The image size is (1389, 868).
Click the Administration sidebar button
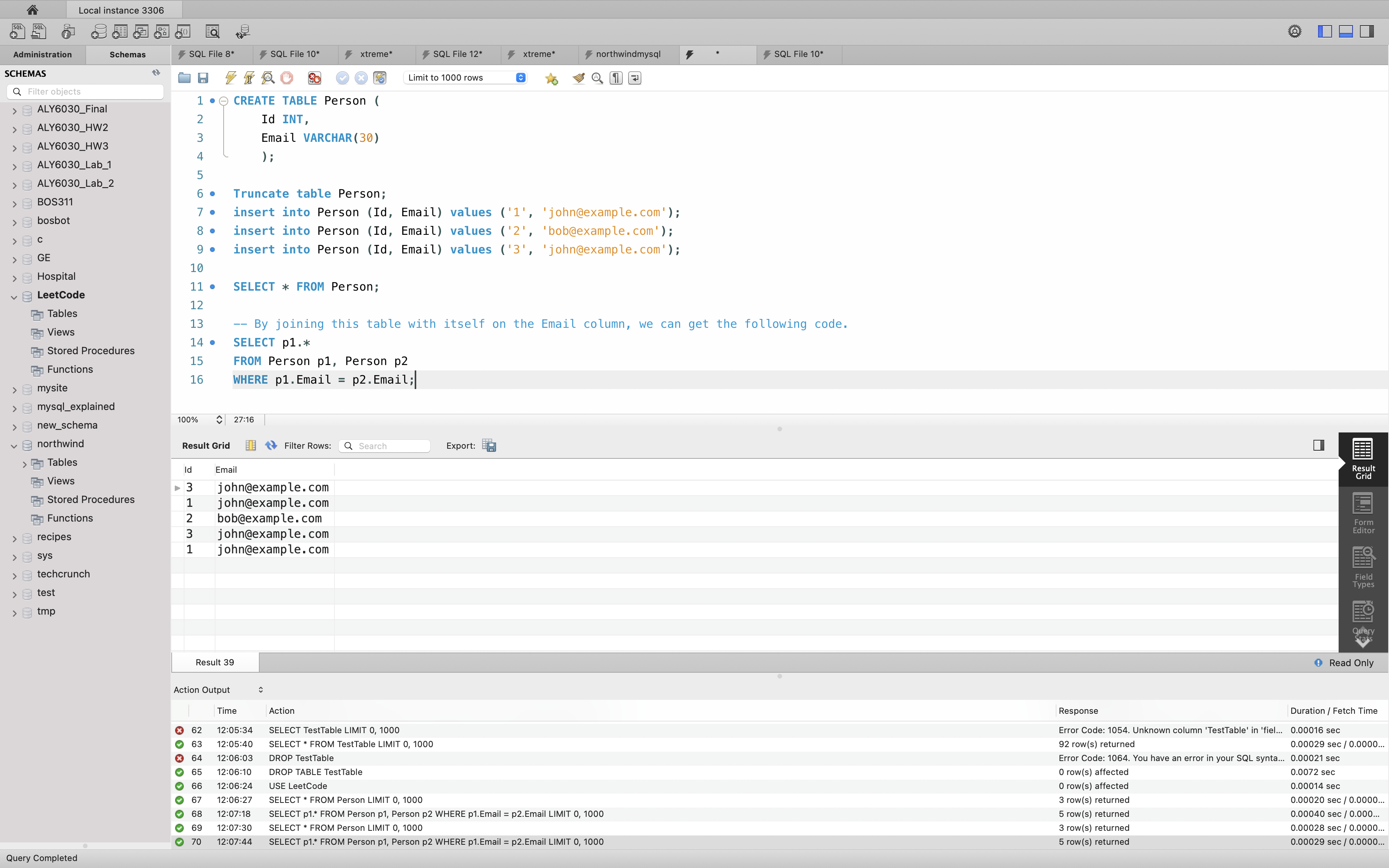pos(42,54)
